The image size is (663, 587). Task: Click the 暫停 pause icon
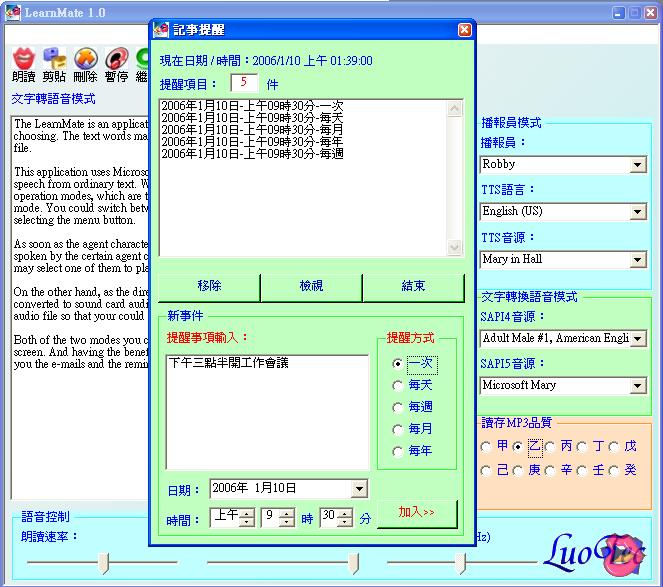(116, 58)
